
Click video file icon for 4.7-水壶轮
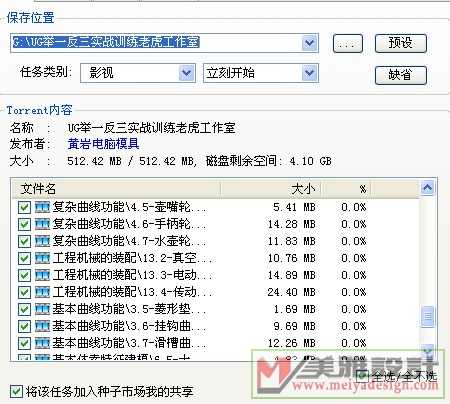tap(42, 241)
